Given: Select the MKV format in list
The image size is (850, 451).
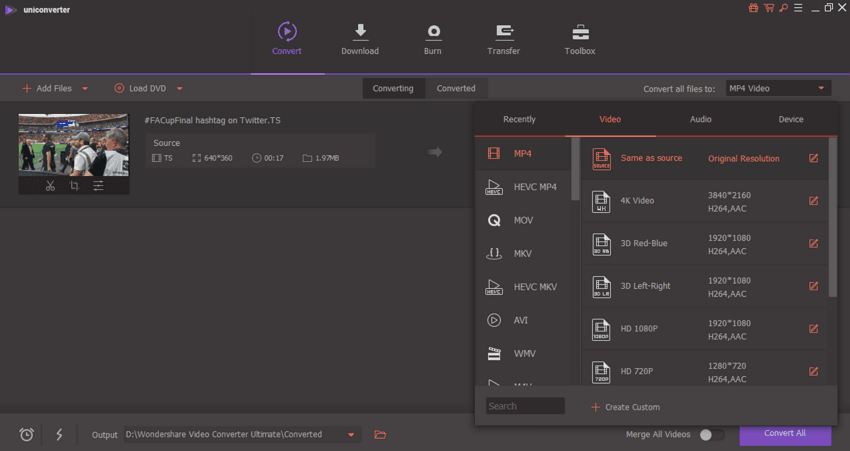Looking at the screenshot, I should (x=522, y=254).
